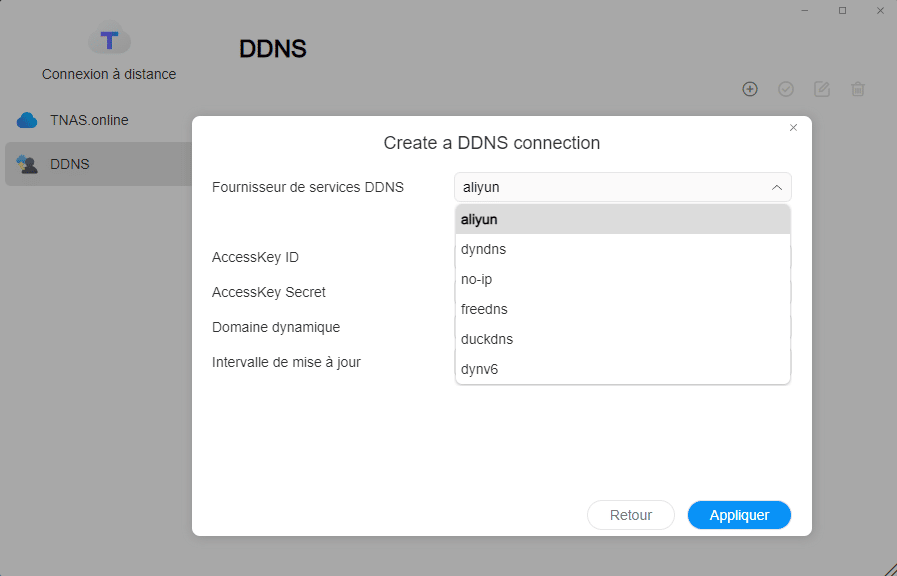Switch to the DDNS sidebar item
Viewport: 897px width, 576px height.
70,164
